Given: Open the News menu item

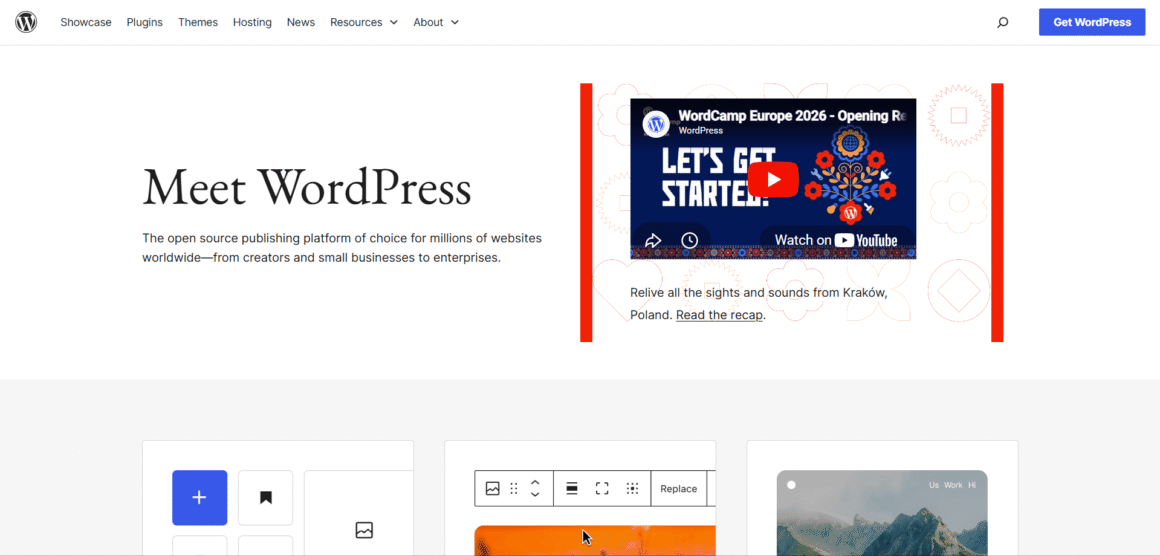Looking at the screenshot, I should (301, 22).
